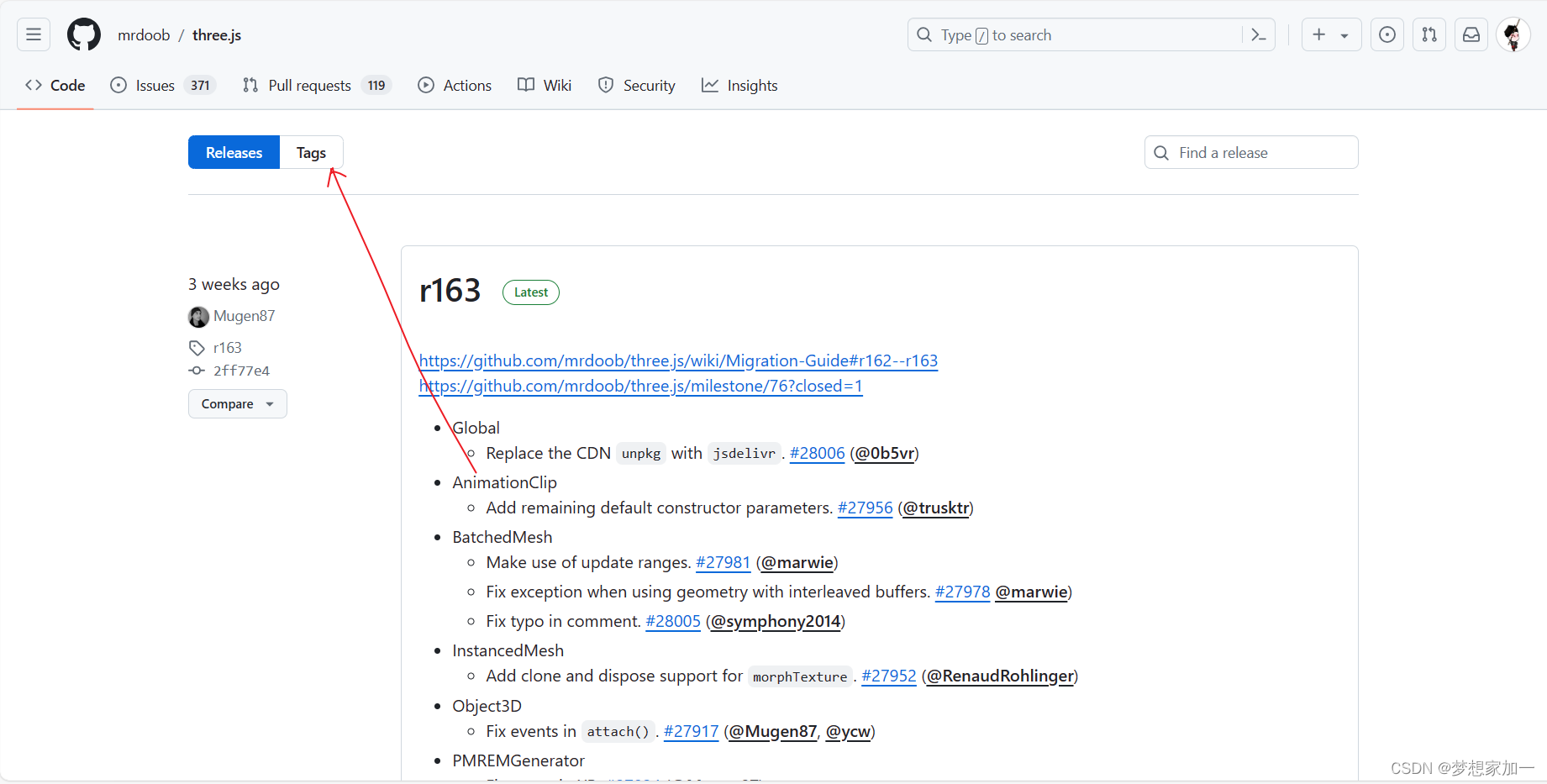Open pull request #28005
This screenshot has width=1547, height=784.
pyautogui.click(x=672, y=621)
